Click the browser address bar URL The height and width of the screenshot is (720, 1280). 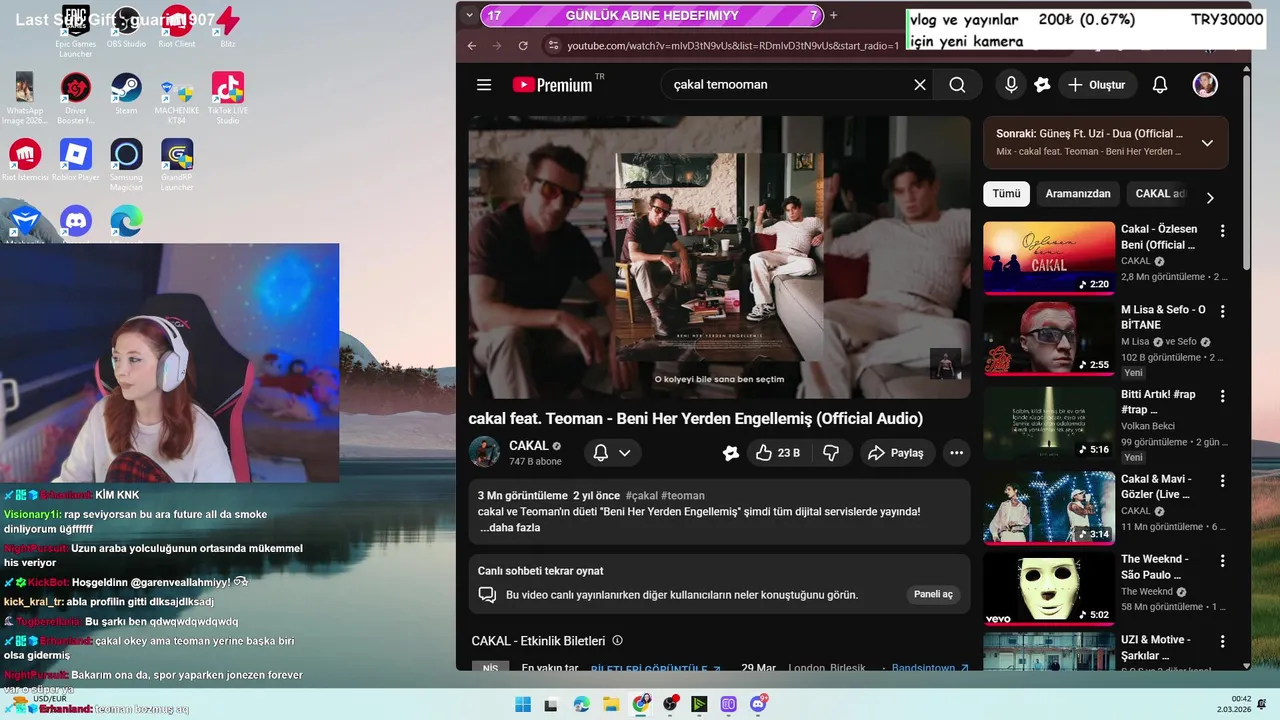tap(733, 46)
